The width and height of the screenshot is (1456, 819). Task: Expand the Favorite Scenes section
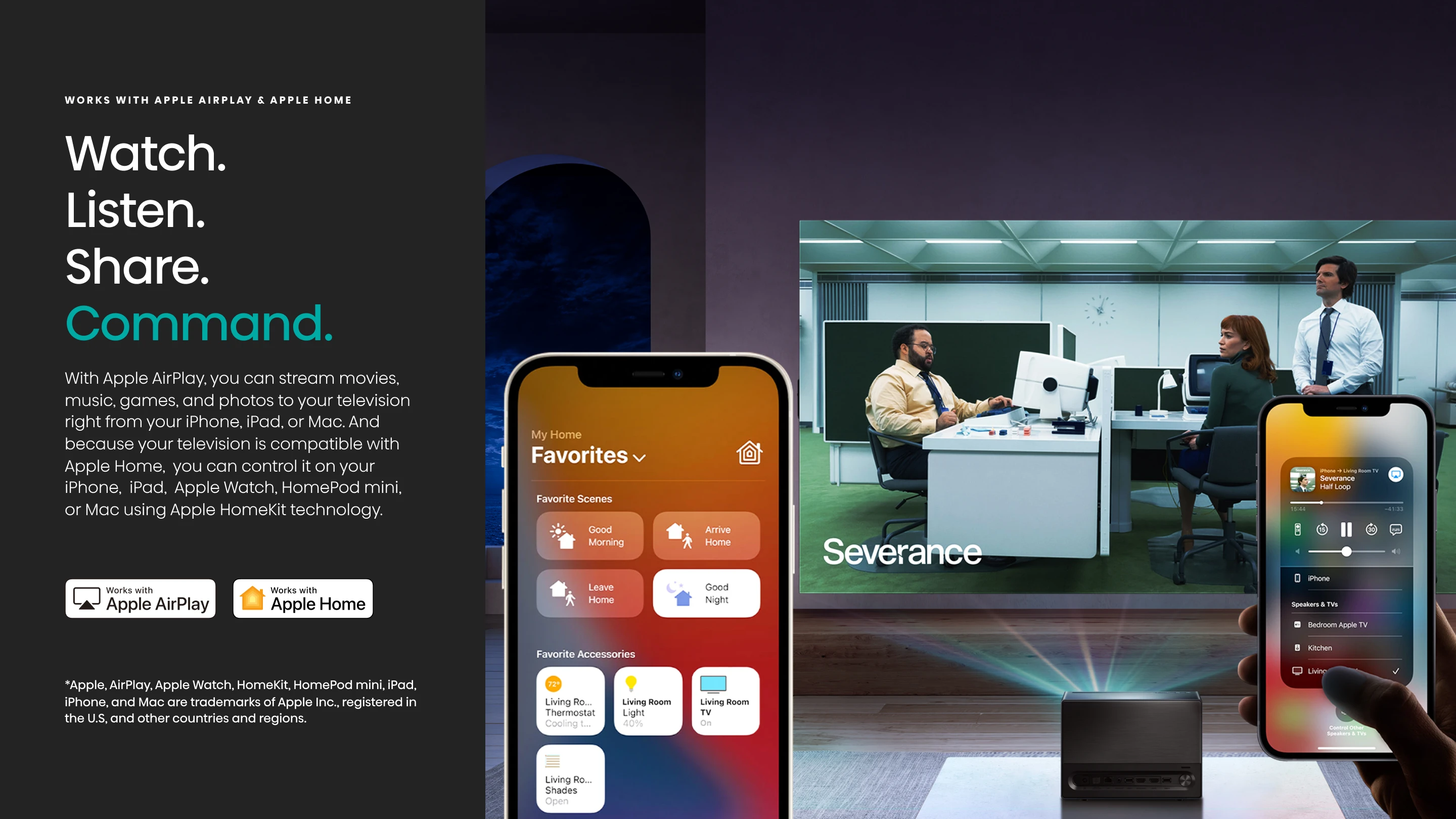point(573,498)
